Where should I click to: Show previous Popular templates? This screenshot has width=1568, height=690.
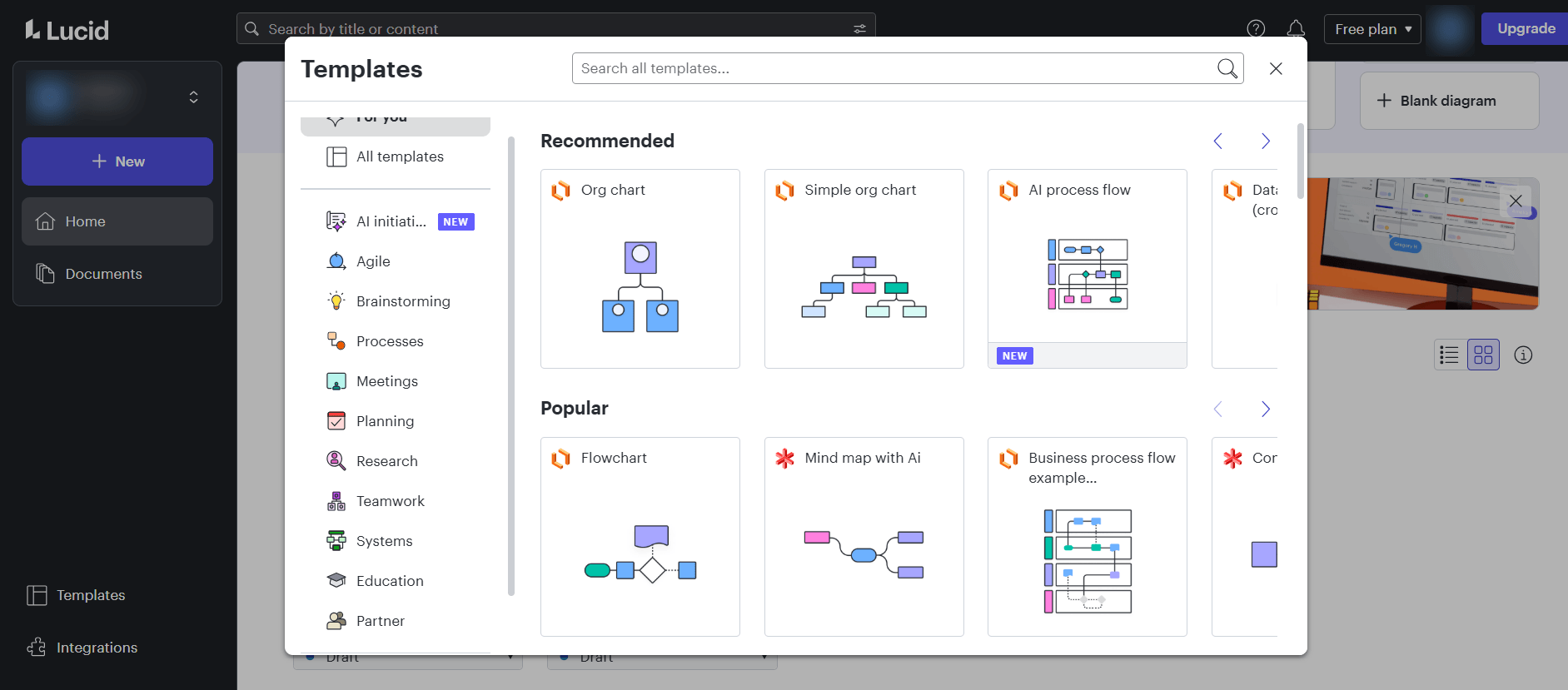pyautogui.click(x=1218, y=409)
